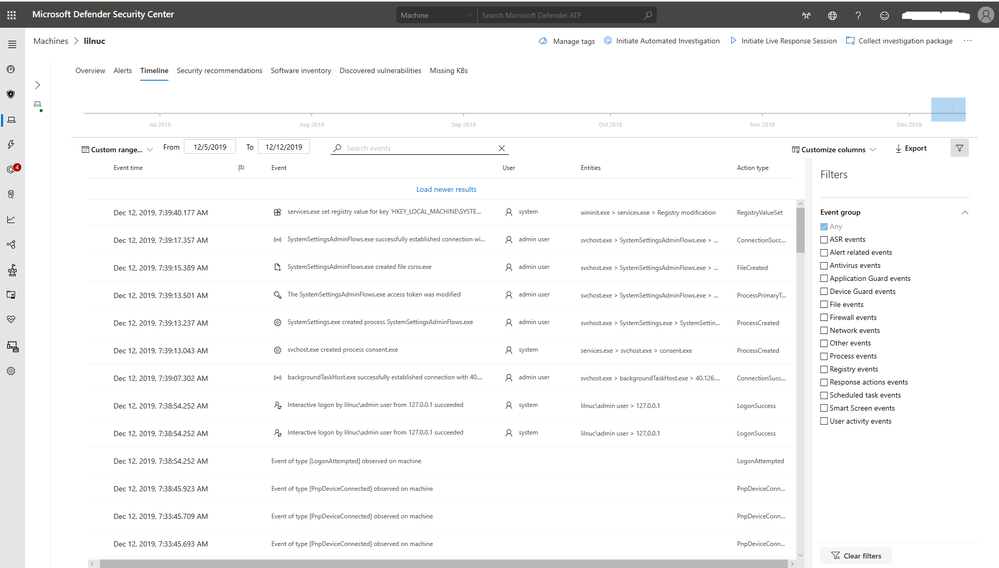
Task: Open the heart Service health icon in sidebar
Action: [x=11, y=320]
